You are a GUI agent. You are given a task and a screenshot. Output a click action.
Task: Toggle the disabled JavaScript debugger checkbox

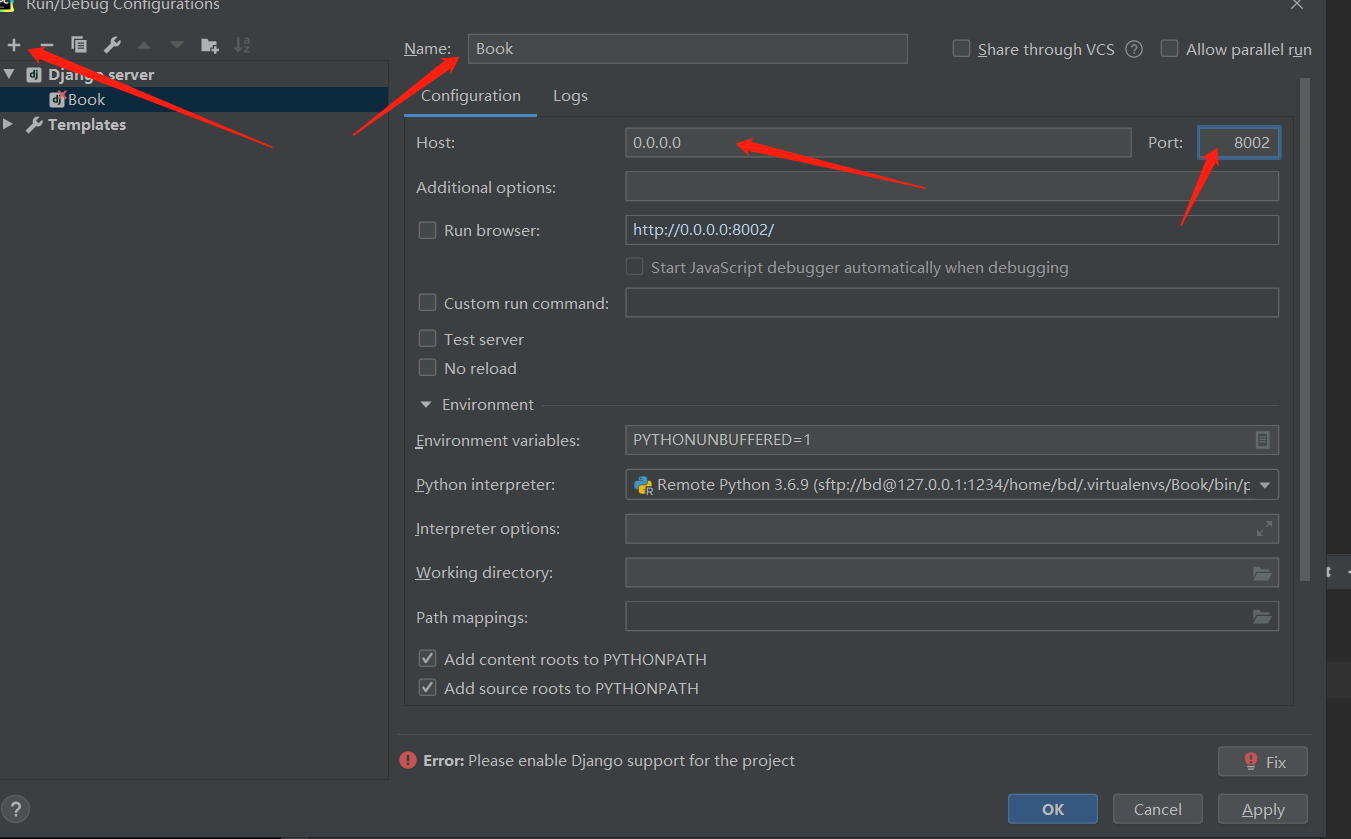pyautogui.click(x=634, y=266)
